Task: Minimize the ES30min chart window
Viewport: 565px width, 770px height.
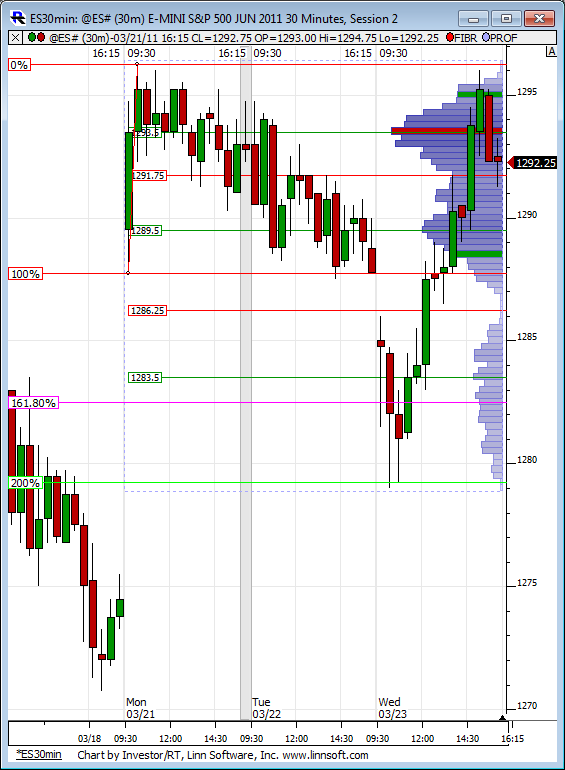Action: point(474,19)
